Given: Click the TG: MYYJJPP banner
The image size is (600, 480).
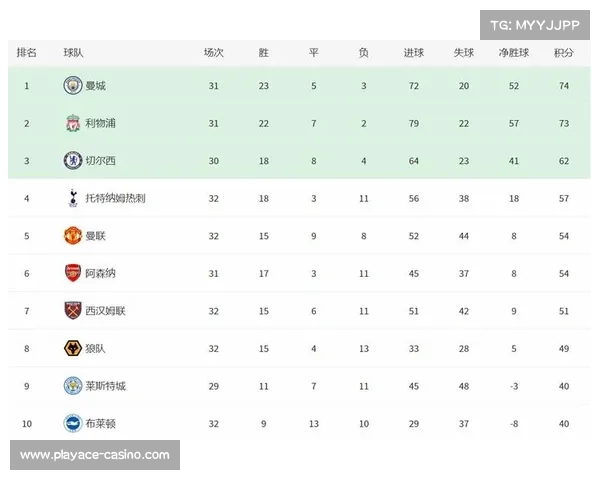Looking at the screenshot, I should click(535, 25).
